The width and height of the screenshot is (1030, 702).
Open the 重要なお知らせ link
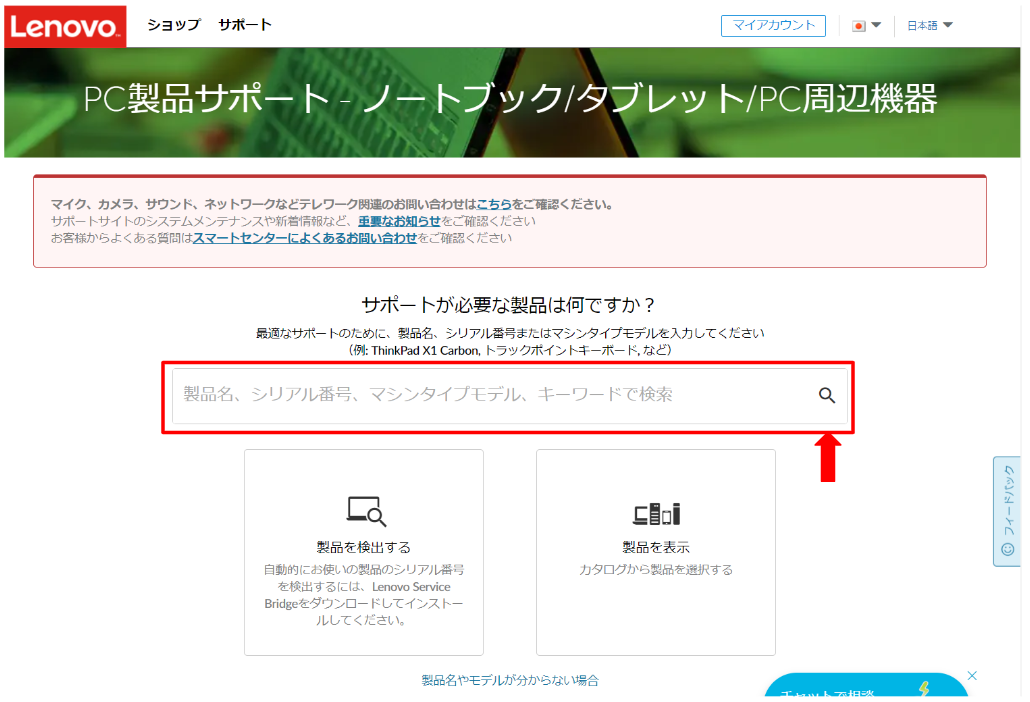click(399, 221)
